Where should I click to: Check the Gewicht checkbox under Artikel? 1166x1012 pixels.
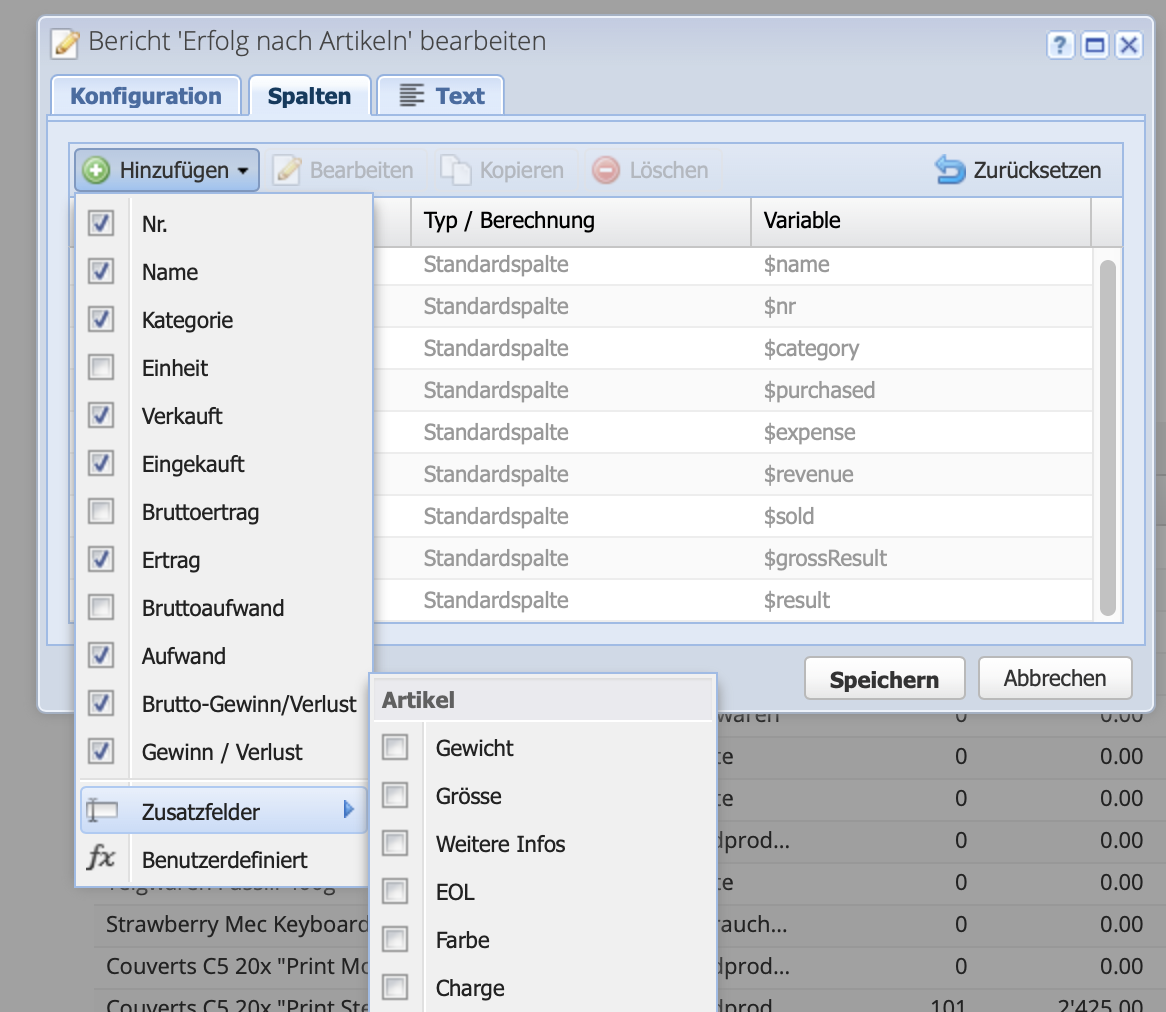coord(397,747)
